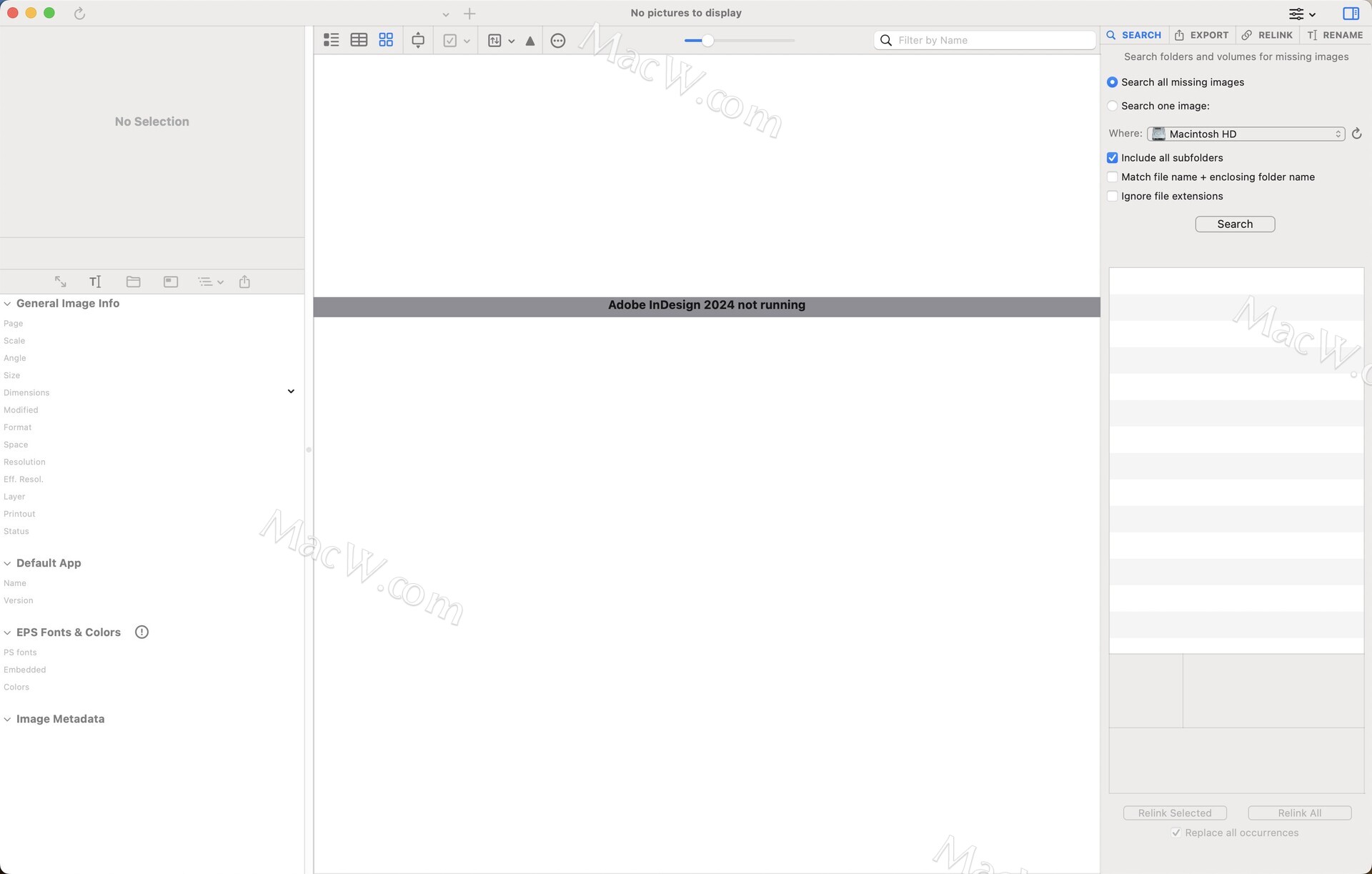Switch to the RENAME tab
1372x874 pixels.
(x=1335, y=35)
